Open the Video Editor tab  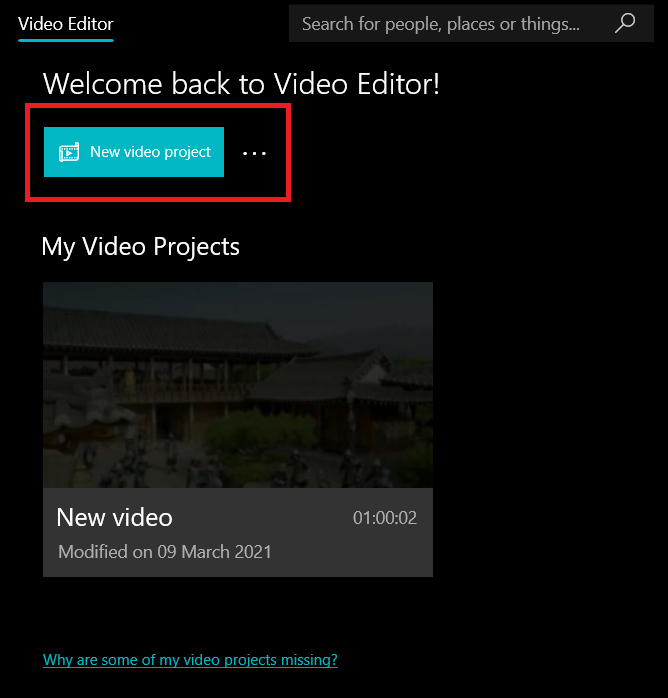click(x=66, y=24)
